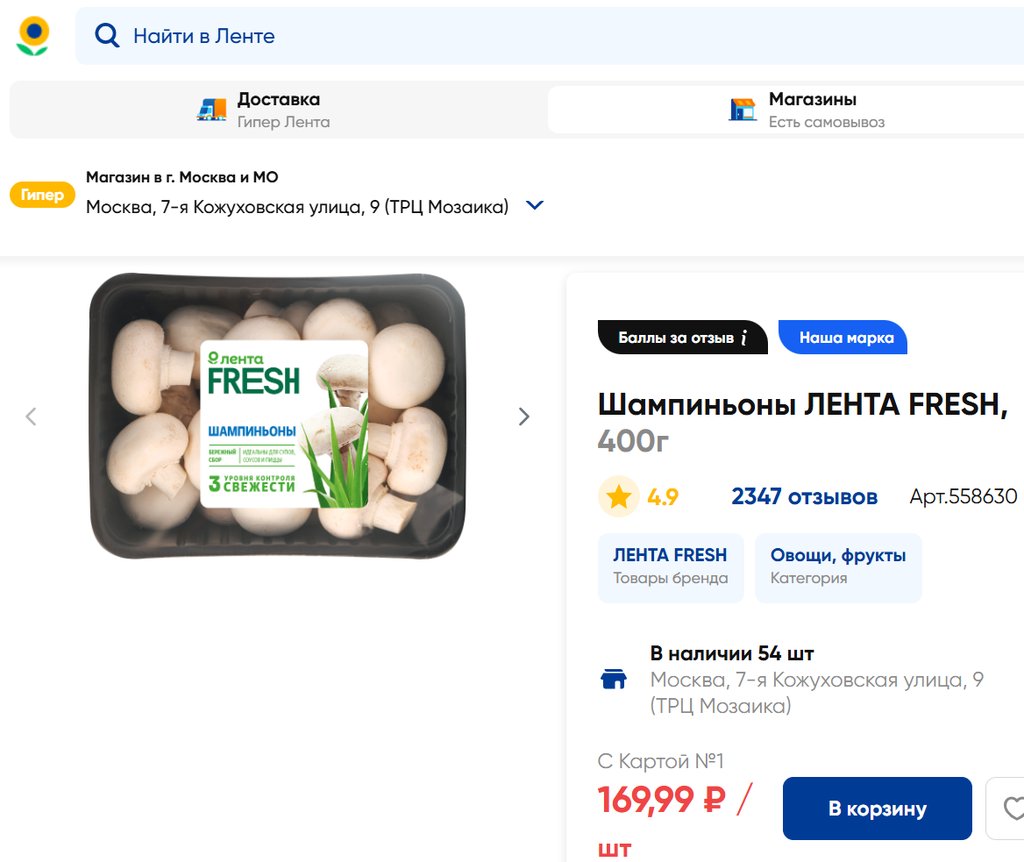Open Овощи, фрукты category

(x=838, y=566)
